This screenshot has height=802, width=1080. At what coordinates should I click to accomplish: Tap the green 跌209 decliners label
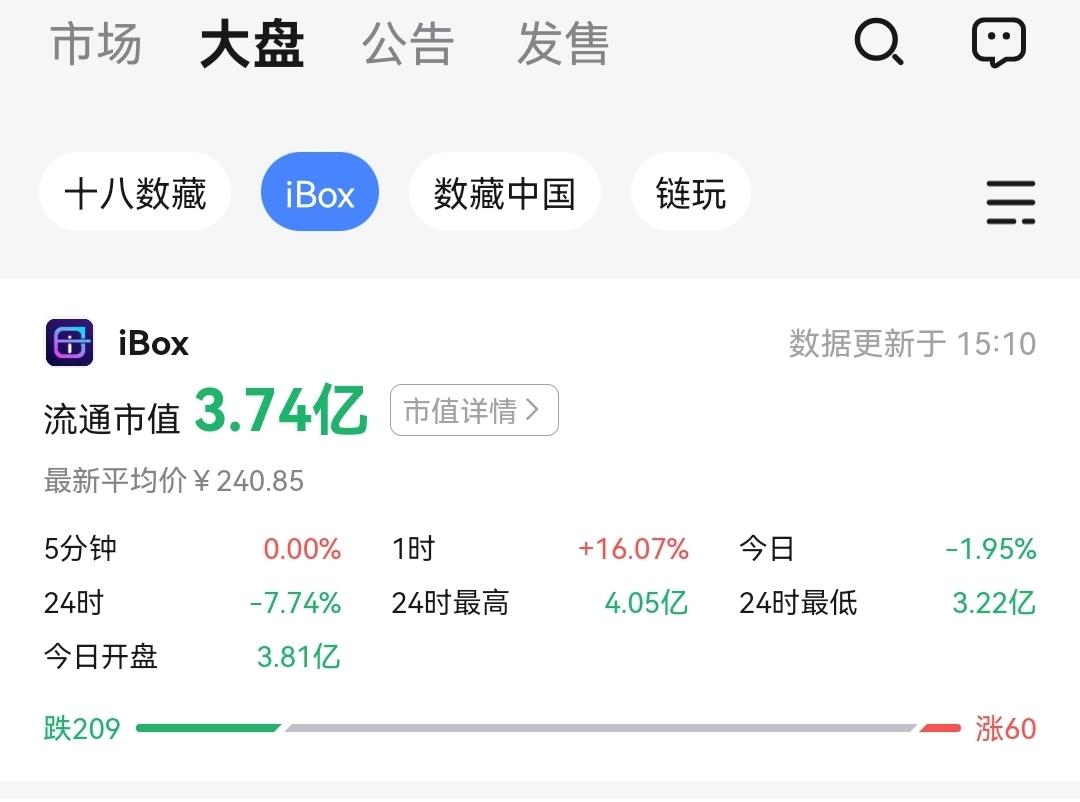82,728
